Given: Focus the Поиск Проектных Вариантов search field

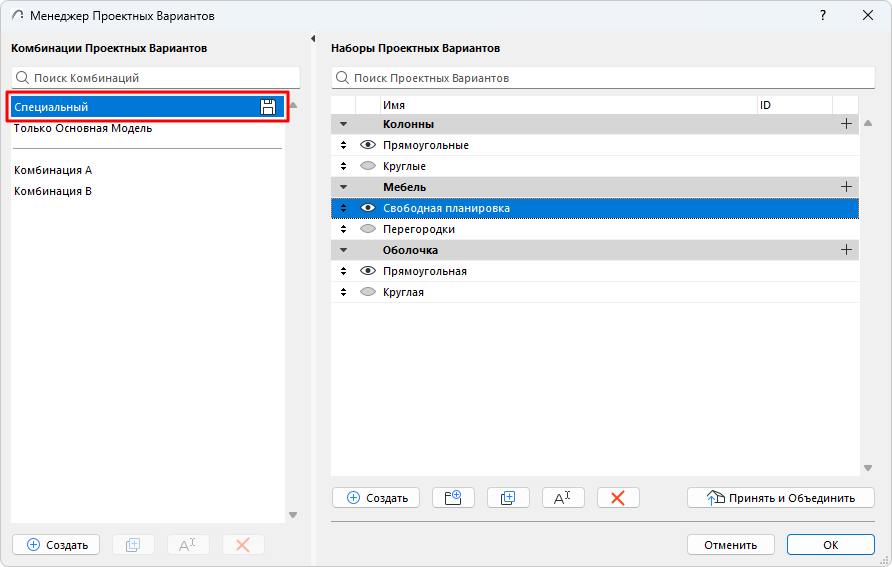Looking at the screenshot, I should 600,78.
